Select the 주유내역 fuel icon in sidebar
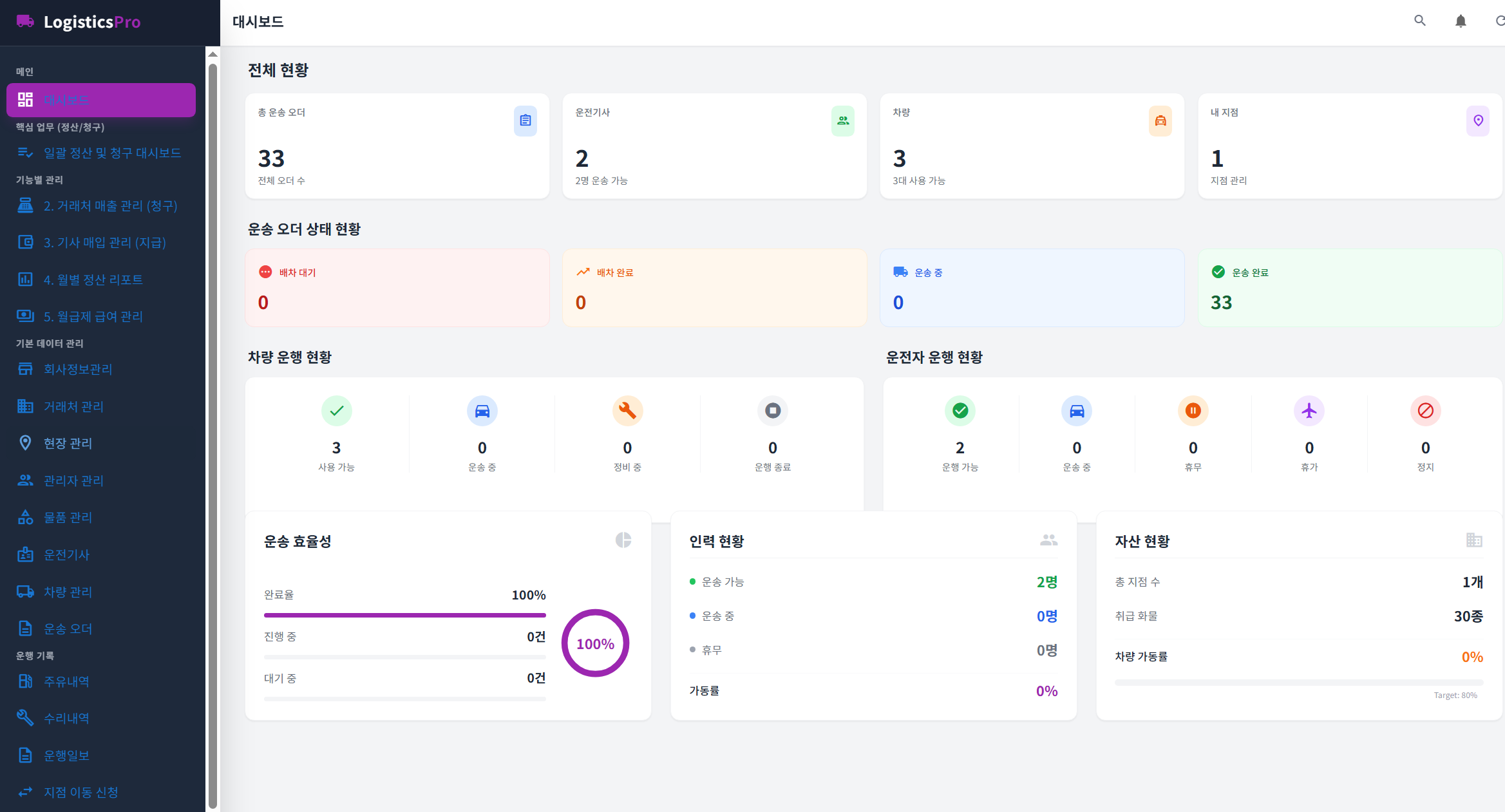The width and height of the screenshot is (1505, 812). 25,681
